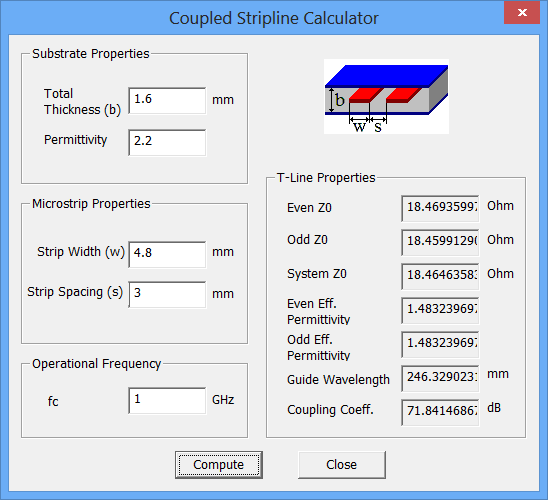Edit the fc frequency field
Screen dimensions: 548x500
tap(167, 400)
